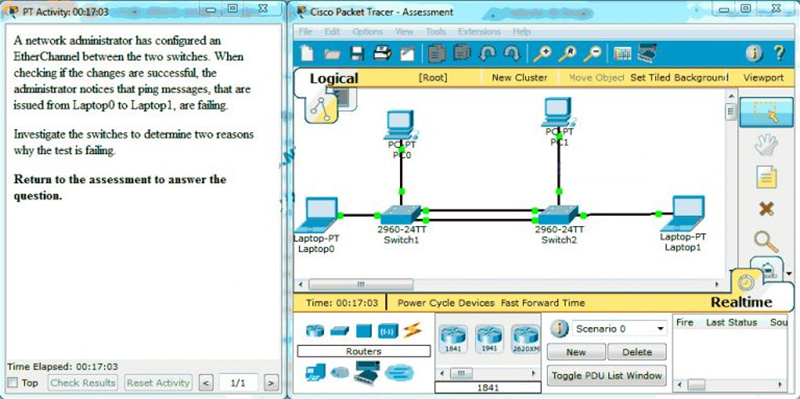Click the Viewport button
The image size is (800, 399).
pos(763,78)
